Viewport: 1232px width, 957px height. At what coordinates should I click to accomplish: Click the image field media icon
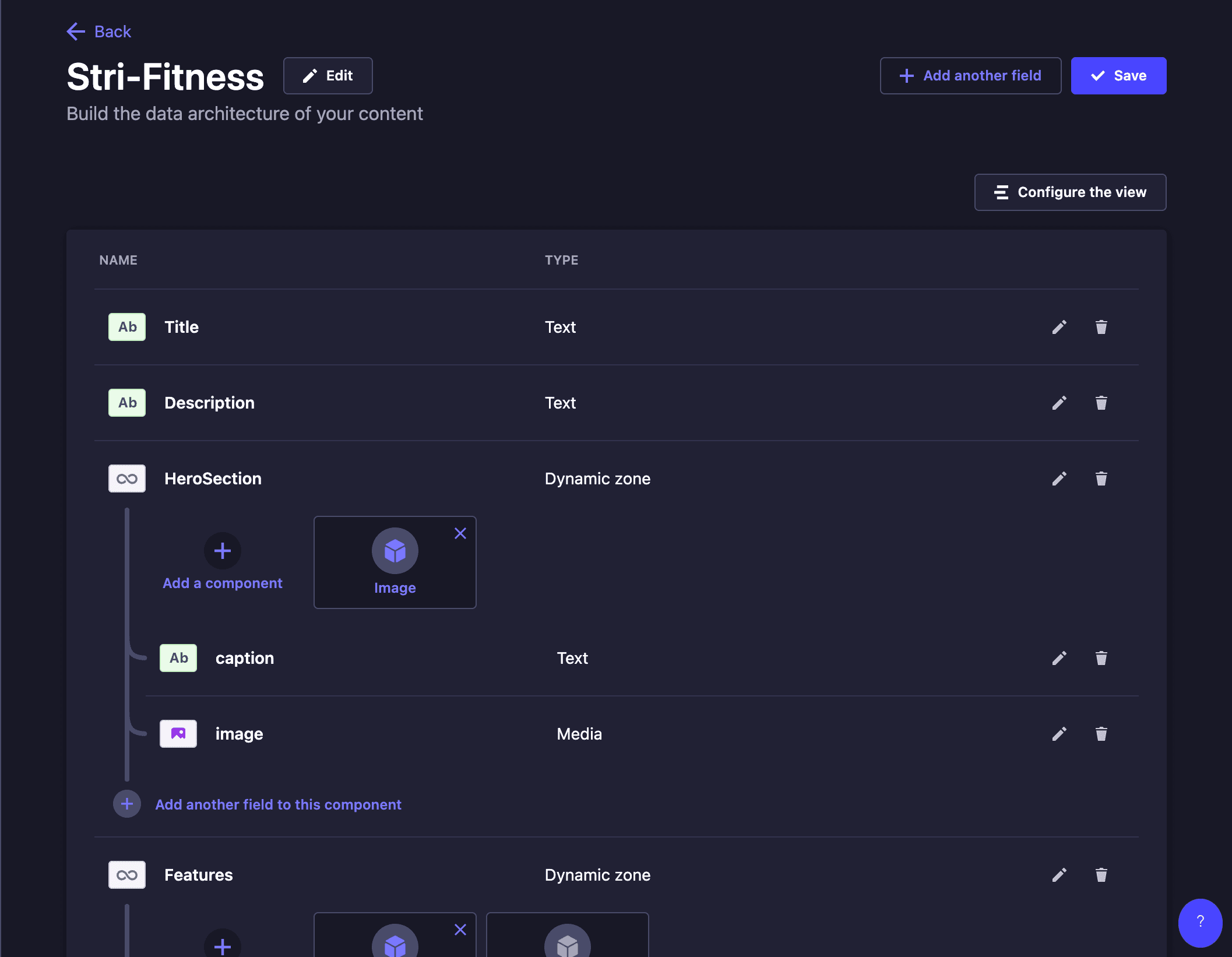pyautogui.click(x=178, y=734)
